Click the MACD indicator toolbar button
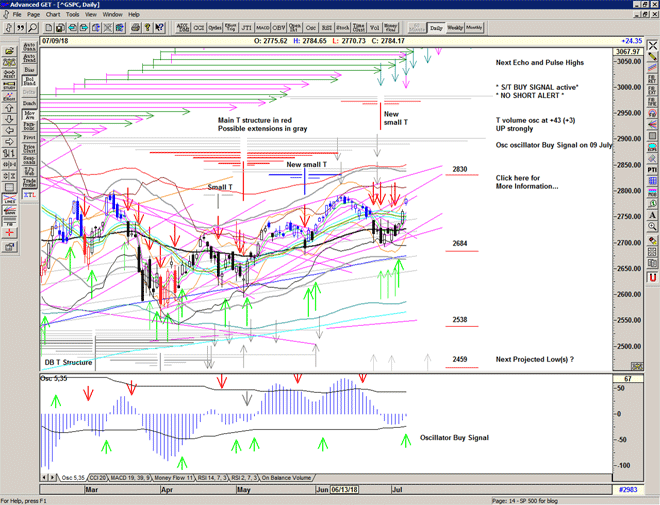Viewport: 660px width, 505px height. (x=262, y=28)
